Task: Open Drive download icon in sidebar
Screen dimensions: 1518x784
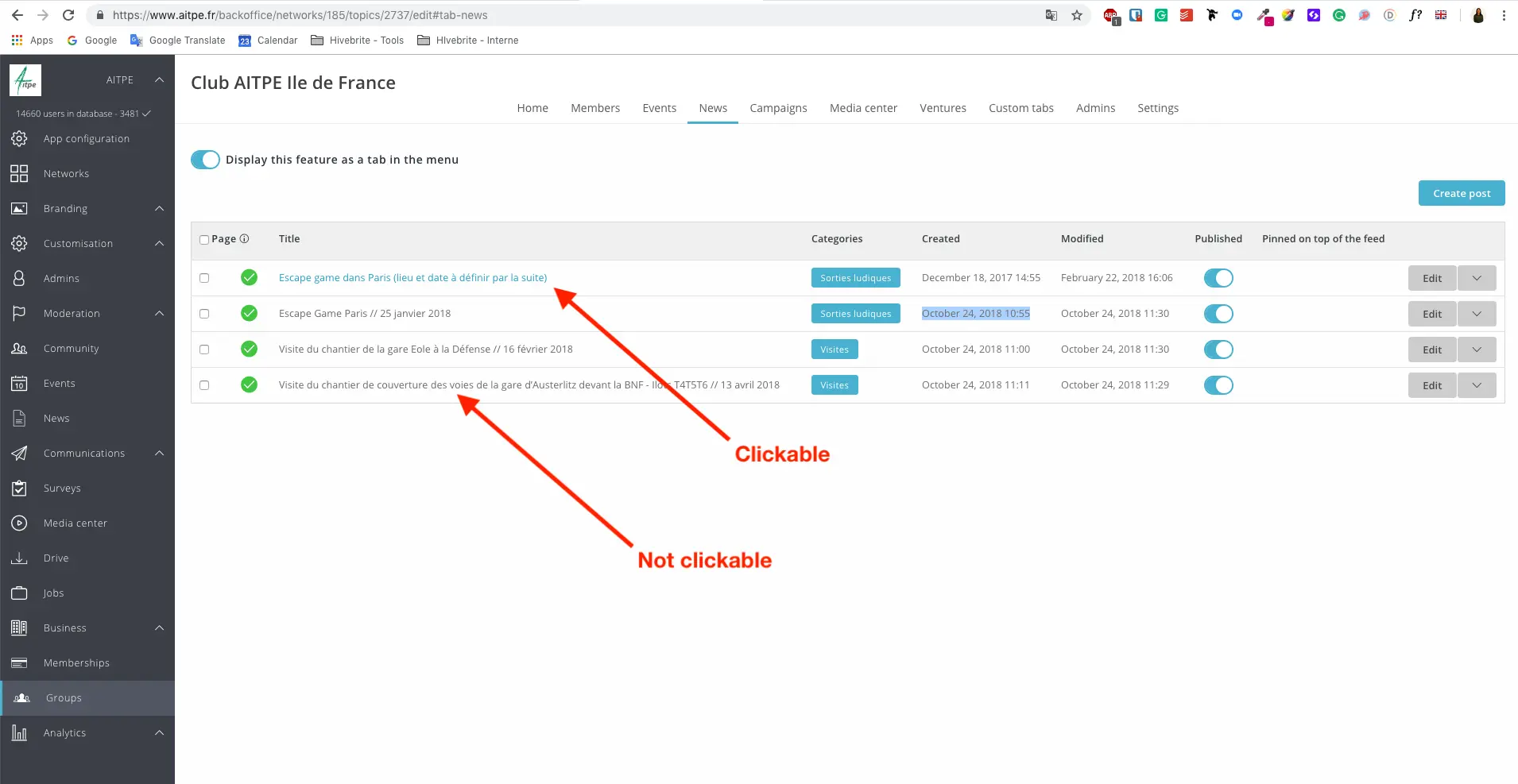Action: point(20,558)
